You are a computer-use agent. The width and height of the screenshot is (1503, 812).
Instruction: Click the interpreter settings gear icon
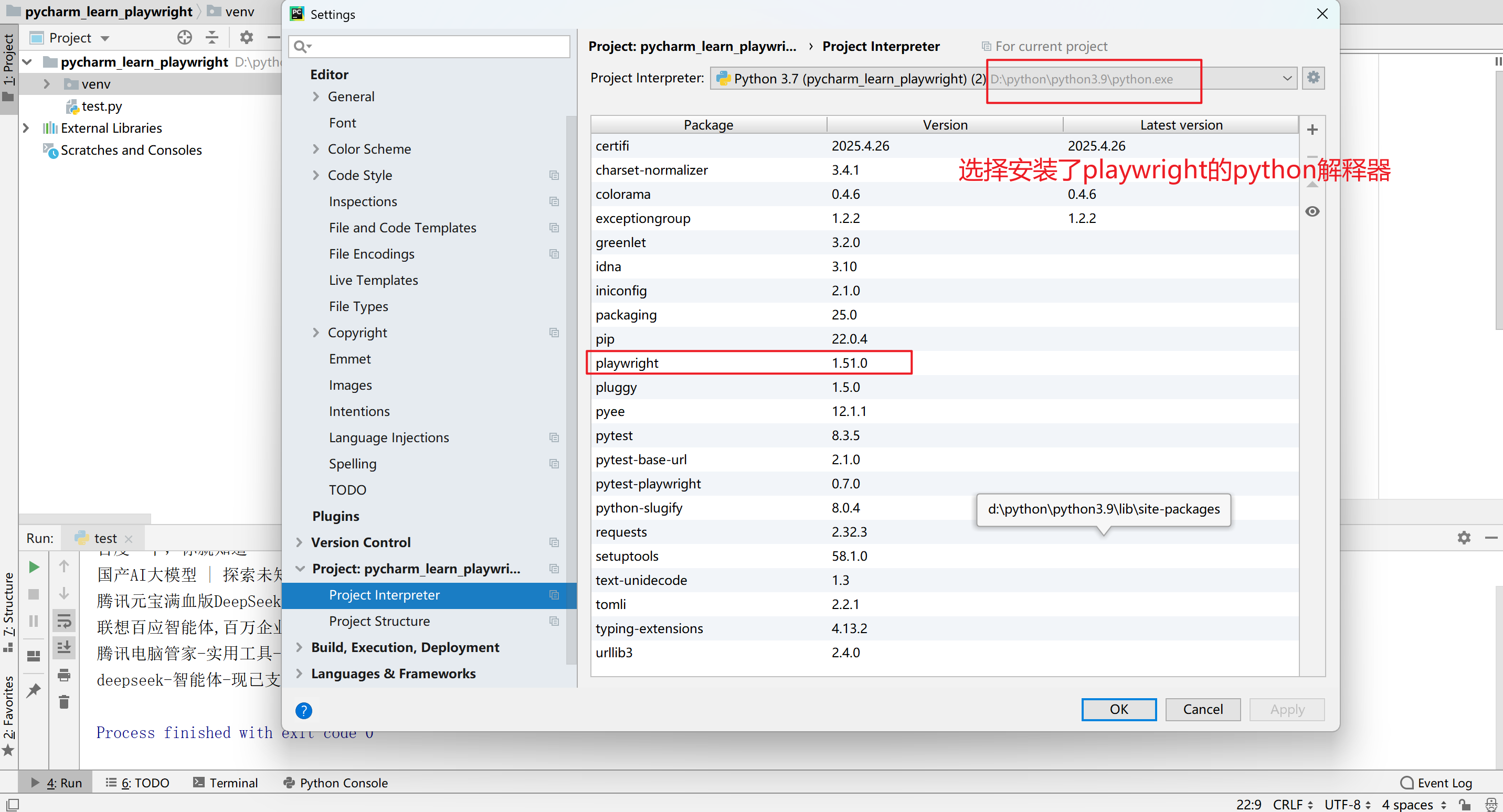point(1313,78)
